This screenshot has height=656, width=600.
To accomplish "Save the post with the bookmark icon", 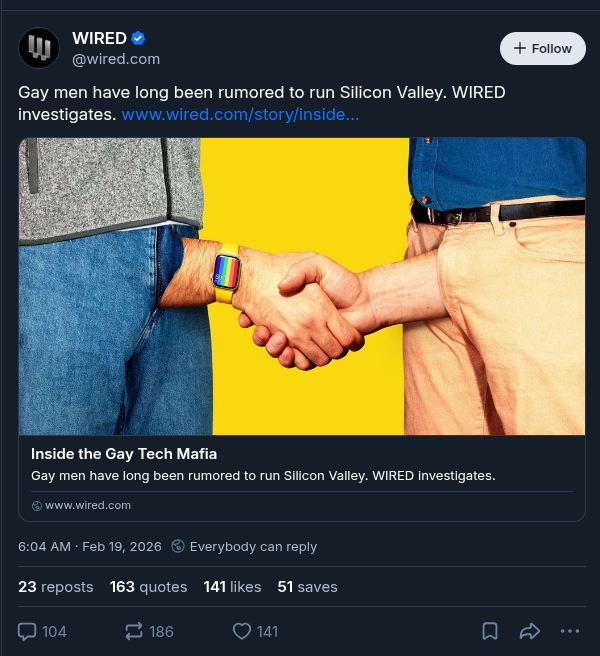I will [x=490, y=631].
